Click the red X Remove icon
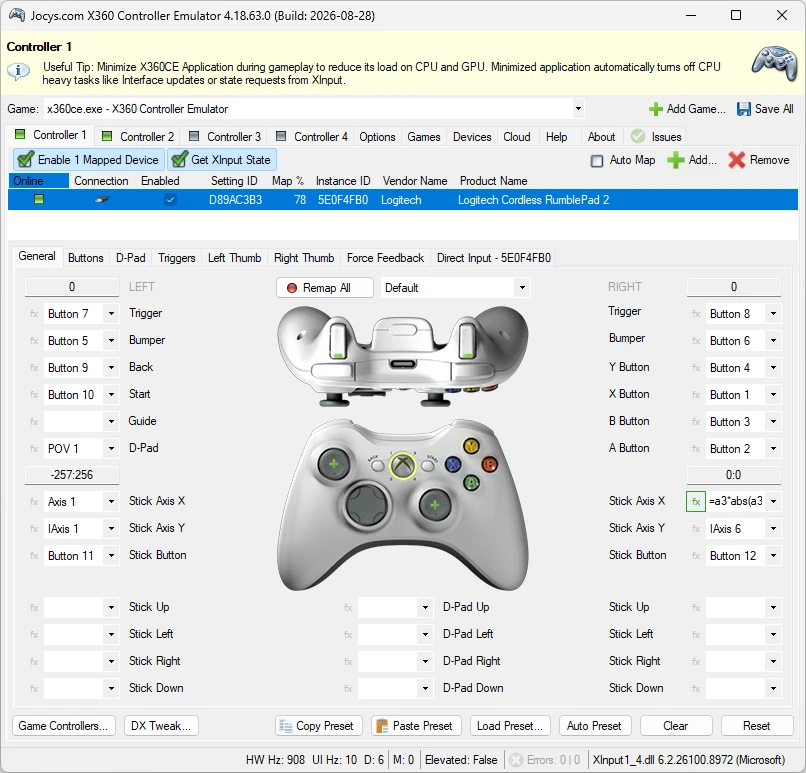Screen dimensions: 806x773 point(737,160)
